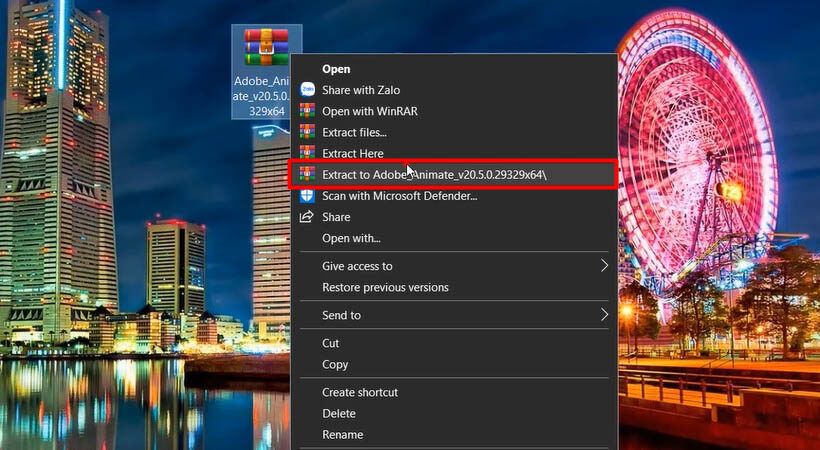820x450 pixels.
Task: Choose Rename from the context menu
Action: pos(342,435)
